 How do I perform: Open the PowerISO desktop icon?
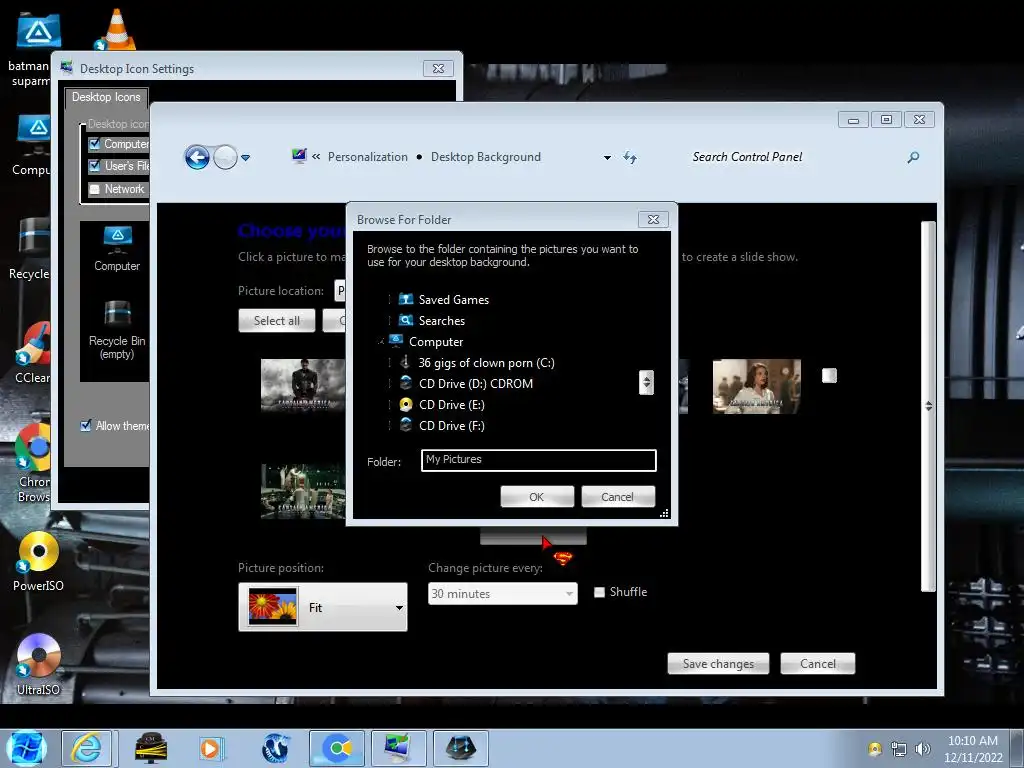point(39,560)
